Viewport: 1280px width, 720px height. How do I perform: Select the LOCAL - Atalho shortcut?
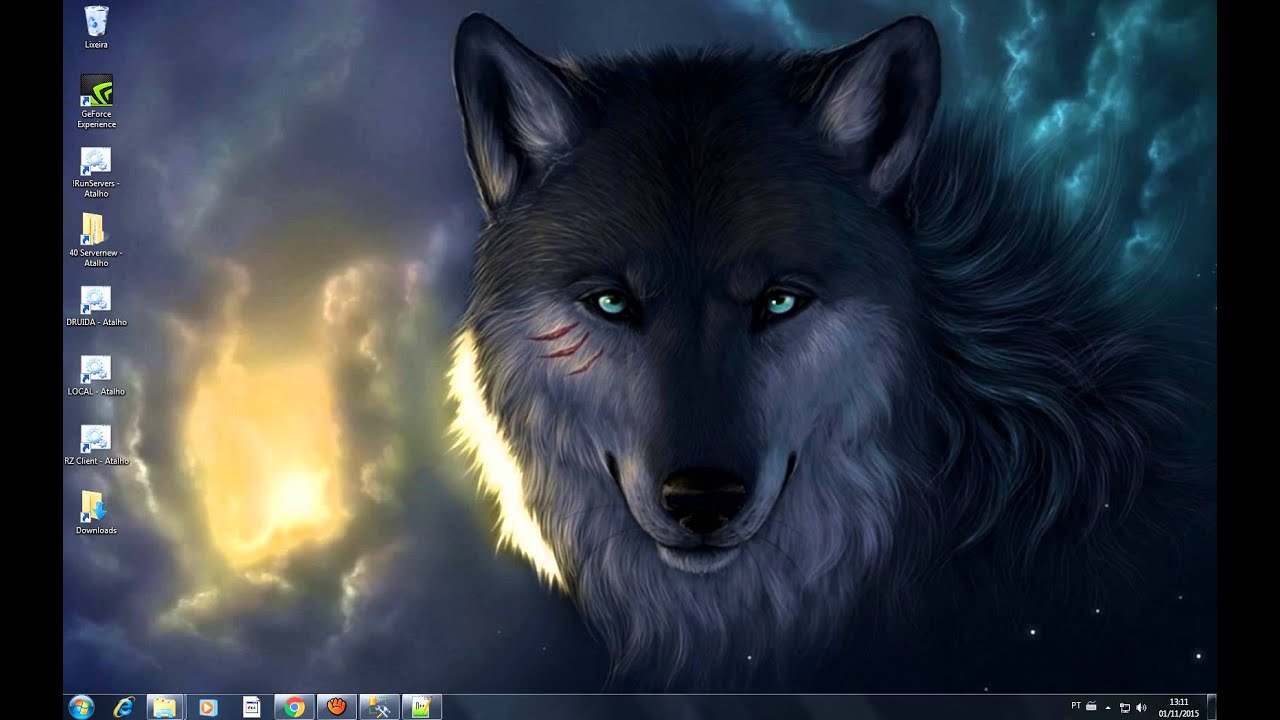[x=96, y=376]
